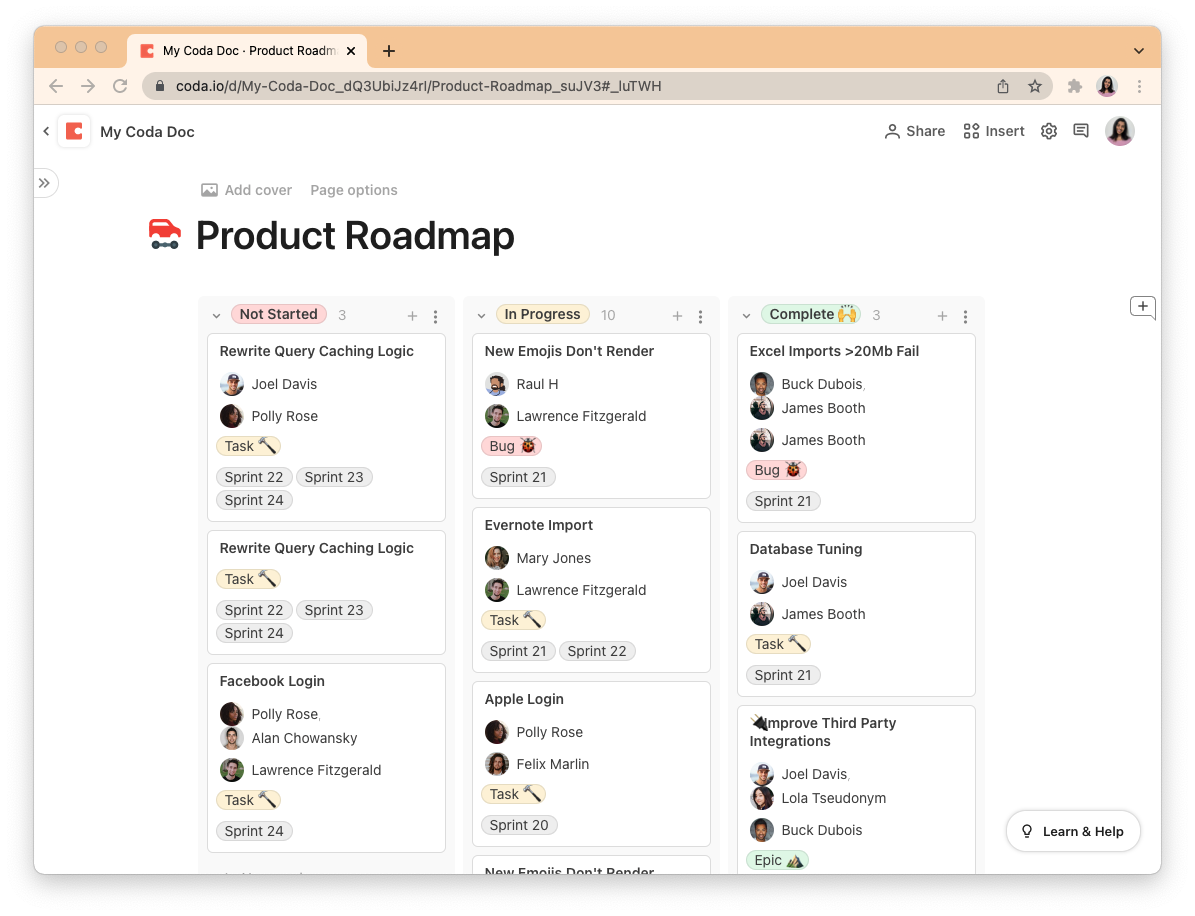
Task: Open the Database Tuning card
Action: (x=857, y=613)
